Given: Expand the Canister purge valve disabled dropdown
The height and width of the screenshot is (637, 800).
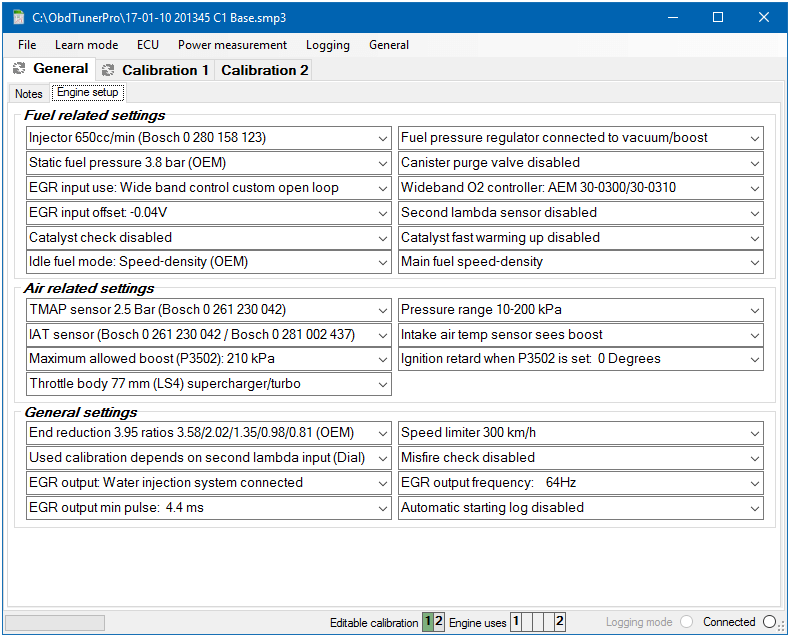Looking at the screenshot, I should click(x=581, y=163).
